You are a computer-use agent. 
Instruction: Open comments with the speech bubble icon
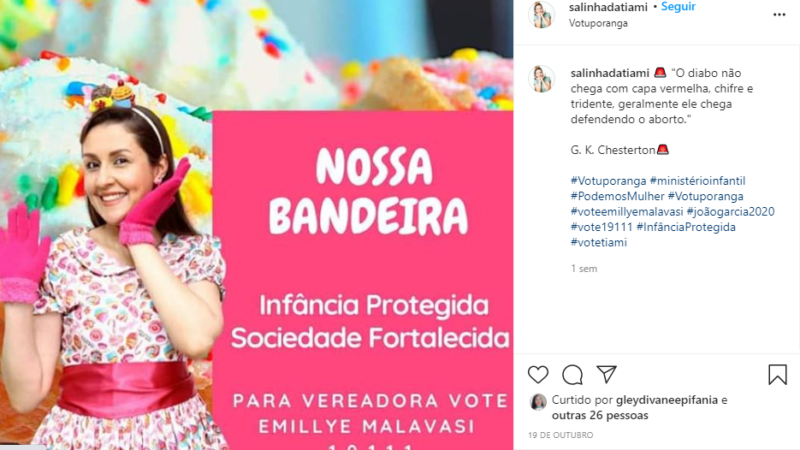click(572, 374)
